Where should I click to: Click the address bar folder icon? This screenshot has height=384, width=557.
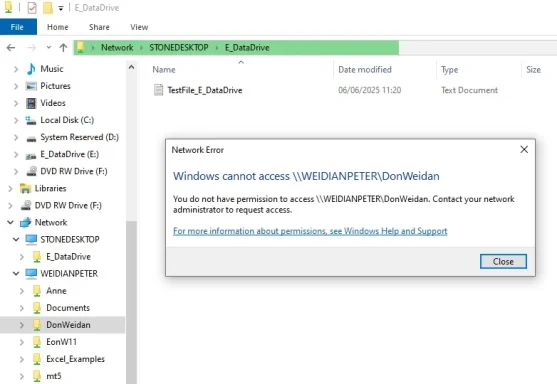pyautogui.click(x=81, y=47)
